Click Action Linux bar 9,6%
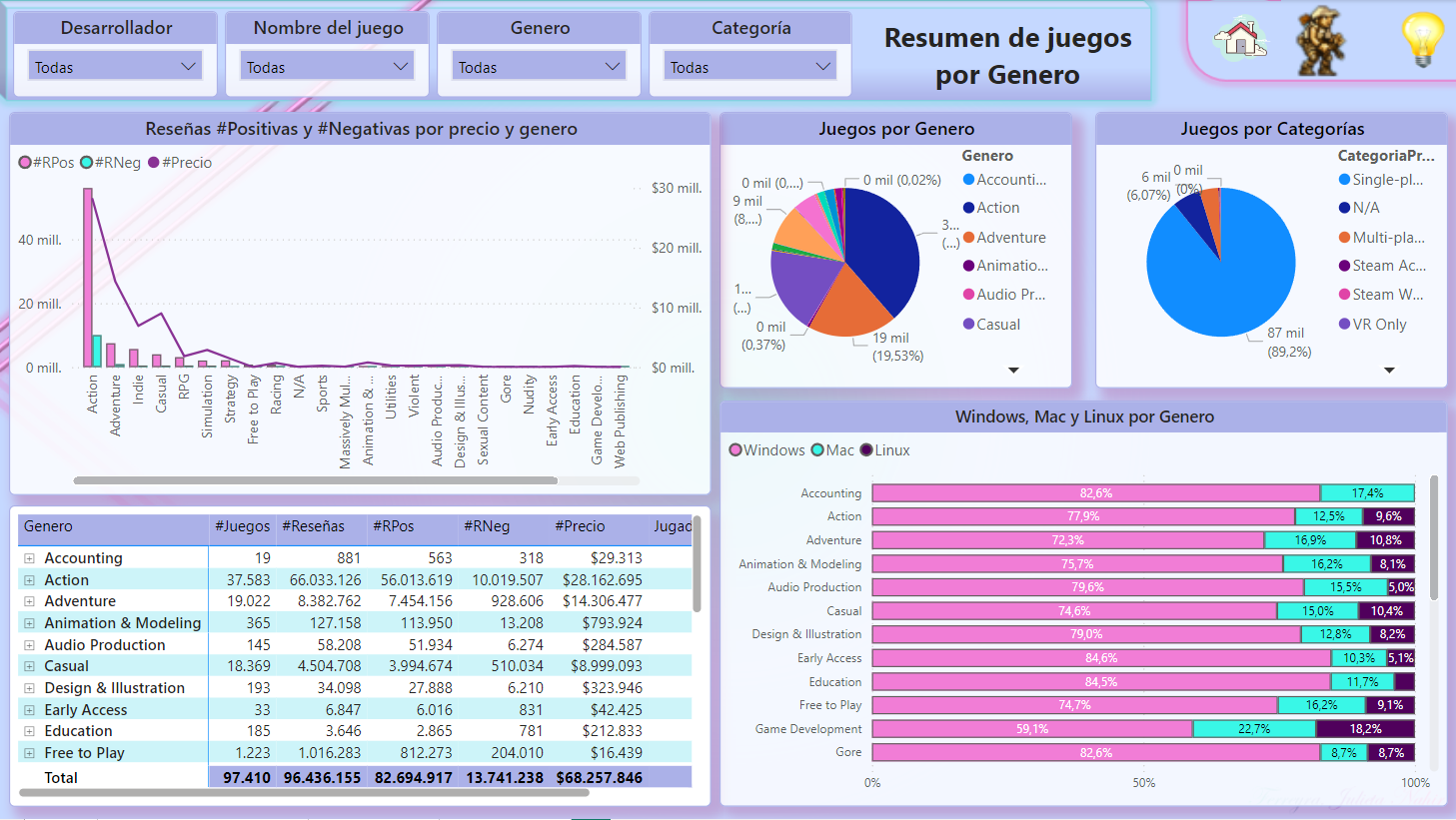This screenshot has width=1456, height=820. pos(1388,516)
